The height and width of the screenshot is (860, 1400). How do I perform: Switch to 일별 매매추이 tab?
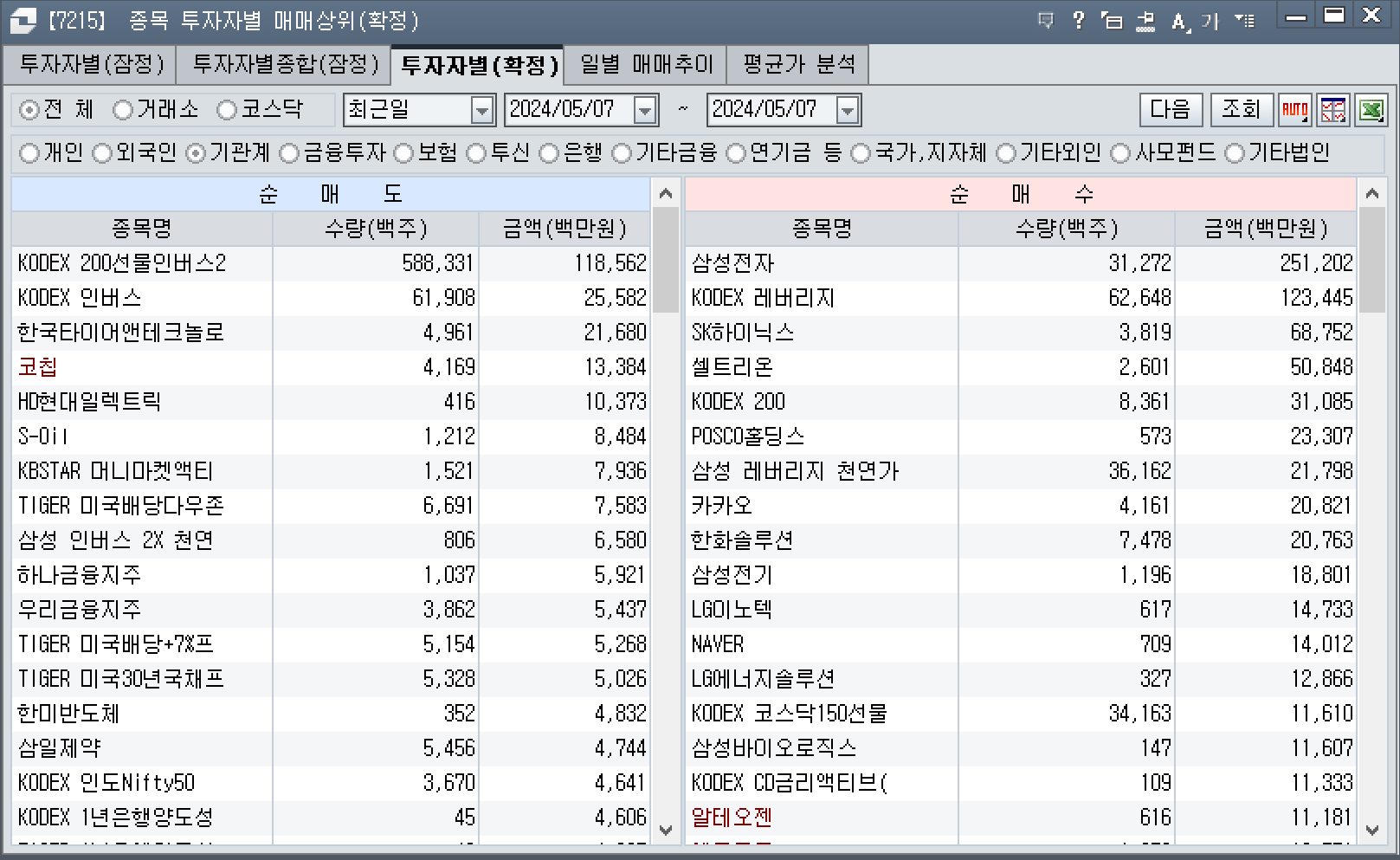pos(647,64)
